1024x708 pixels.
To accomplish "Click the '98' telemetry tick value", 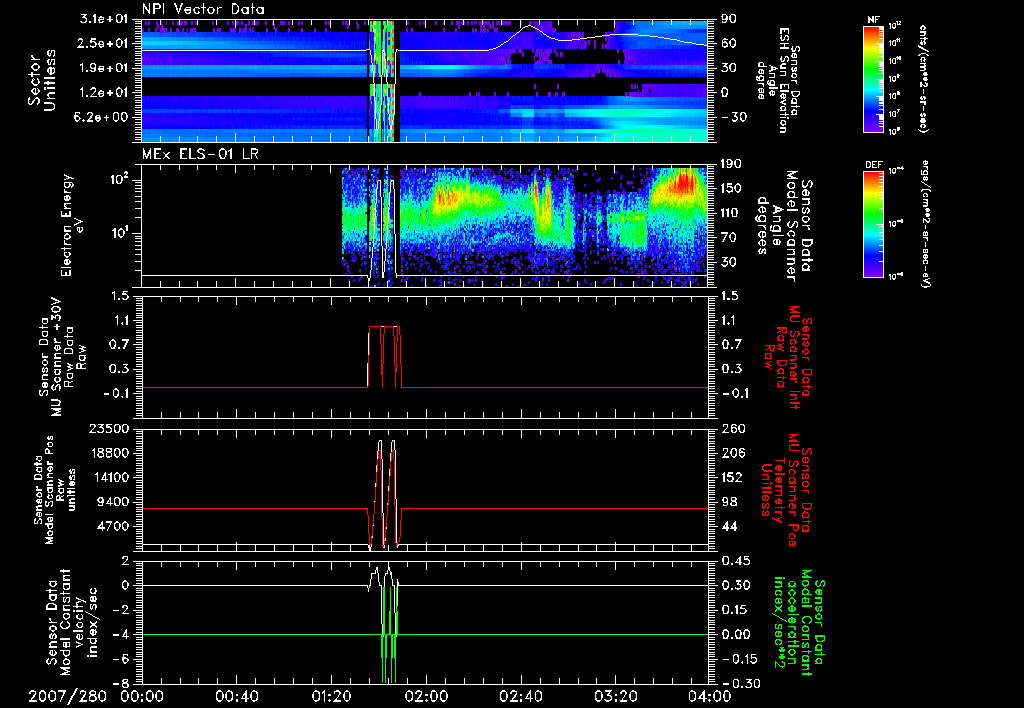I will tap(728, 502).
